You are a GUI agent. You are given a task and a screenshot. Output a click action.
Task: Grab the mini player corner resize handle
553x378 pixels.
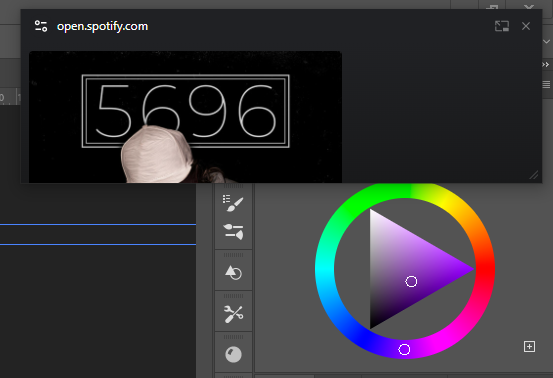(x=534, y=175)
